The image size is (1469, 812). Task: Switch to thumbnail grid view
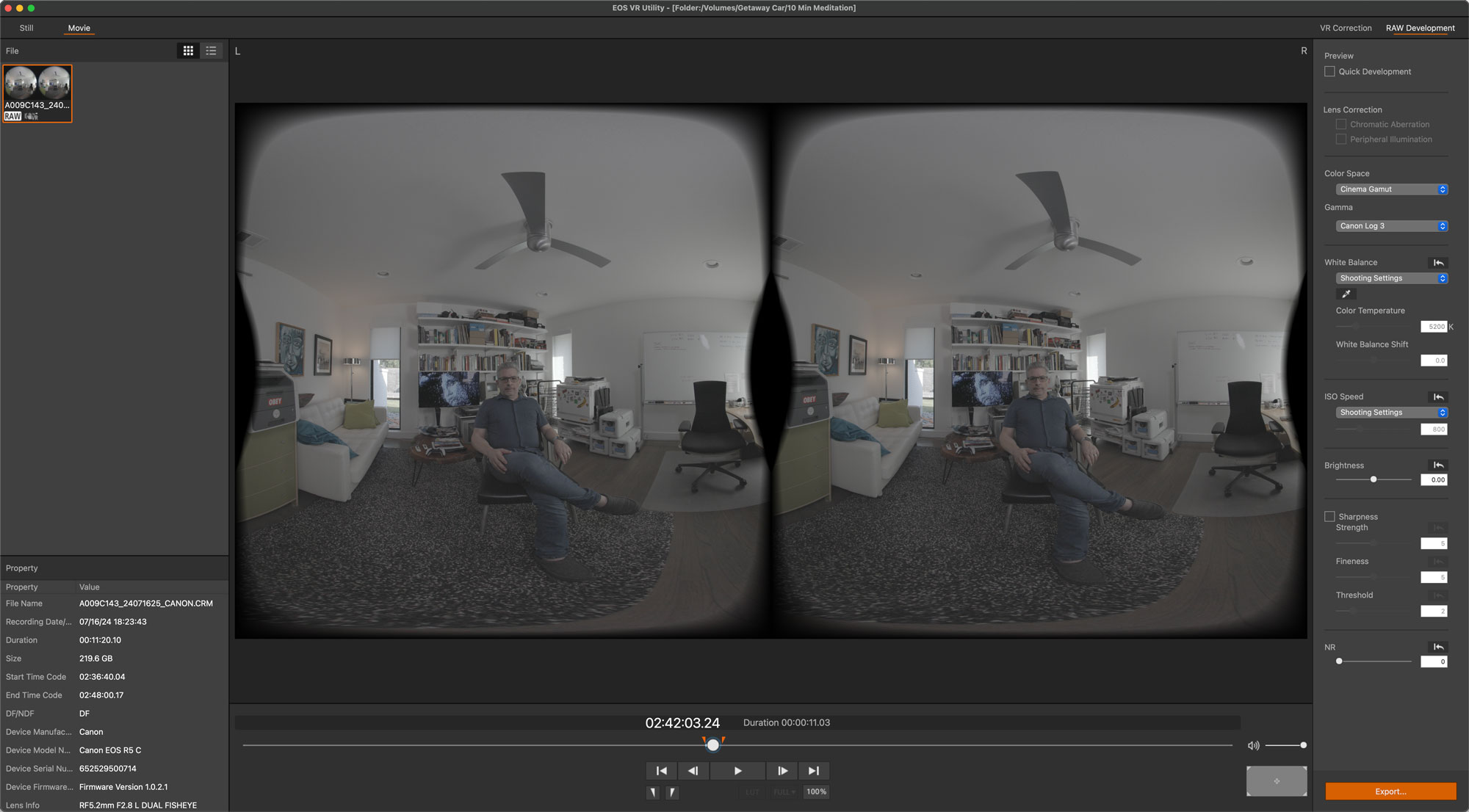coord(188,51)
